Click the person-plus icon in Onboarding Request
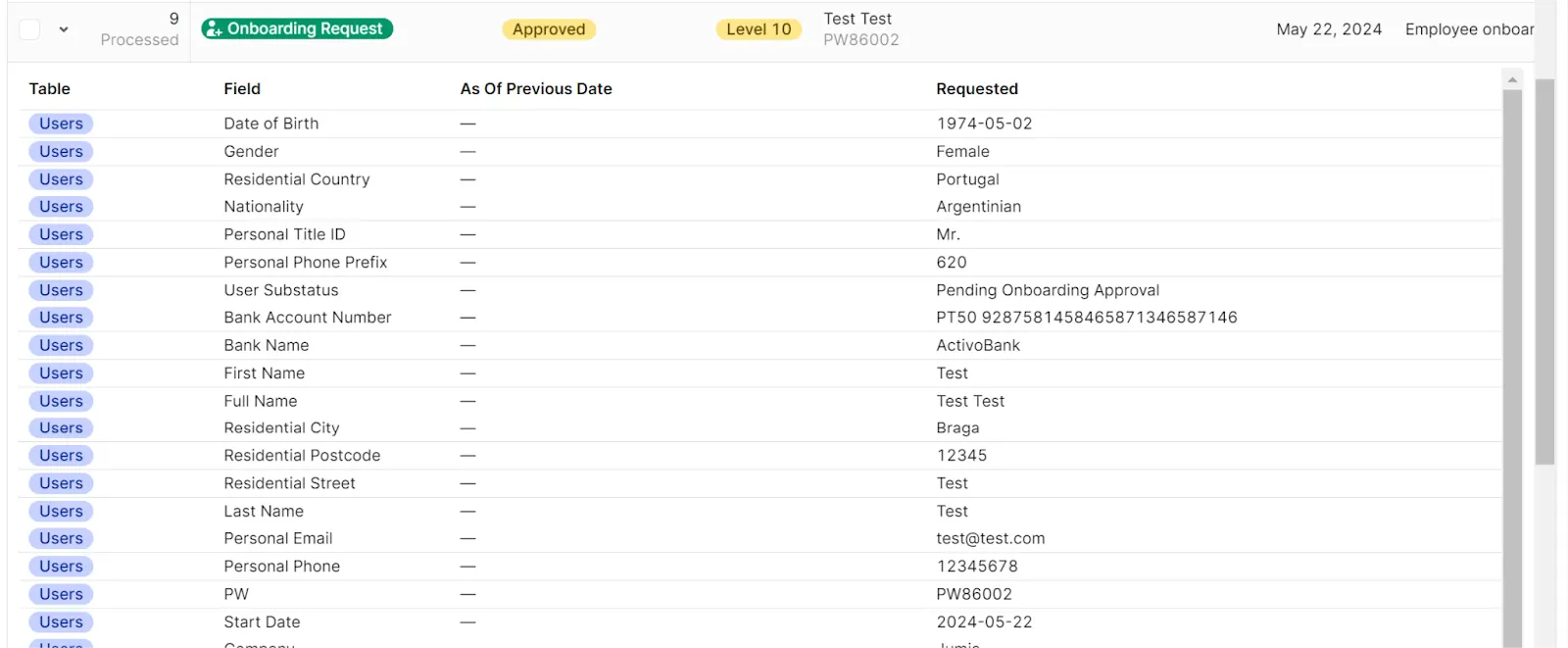The height and width of the screenshot is (648, 1568). point(214,29)
